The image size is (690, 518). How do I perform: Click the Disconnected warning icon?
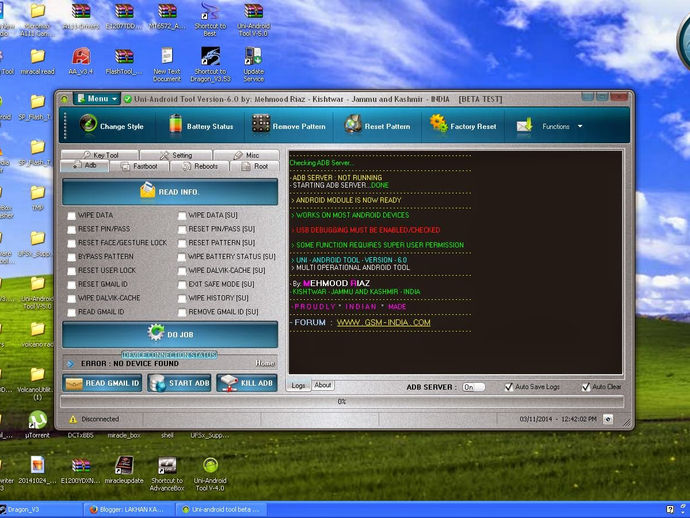(73, 419)
